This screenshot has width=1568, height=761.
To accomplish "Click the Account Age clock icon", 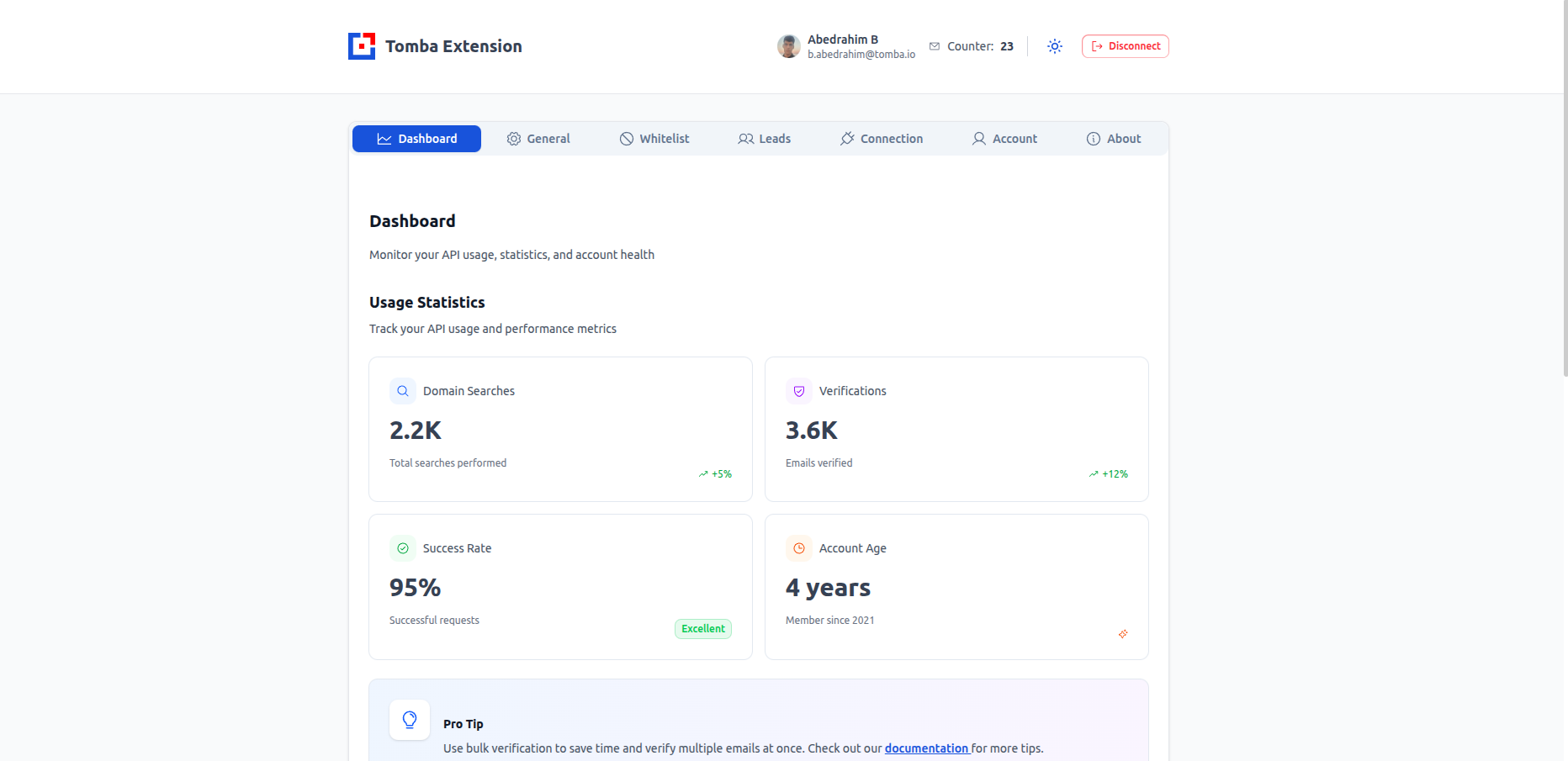I will [799, 548].
